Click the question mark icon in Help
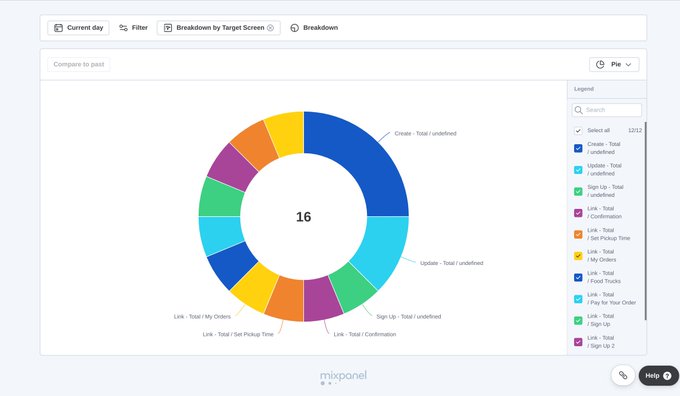Viewport: 680px width, 396px height. click(667, 376)
